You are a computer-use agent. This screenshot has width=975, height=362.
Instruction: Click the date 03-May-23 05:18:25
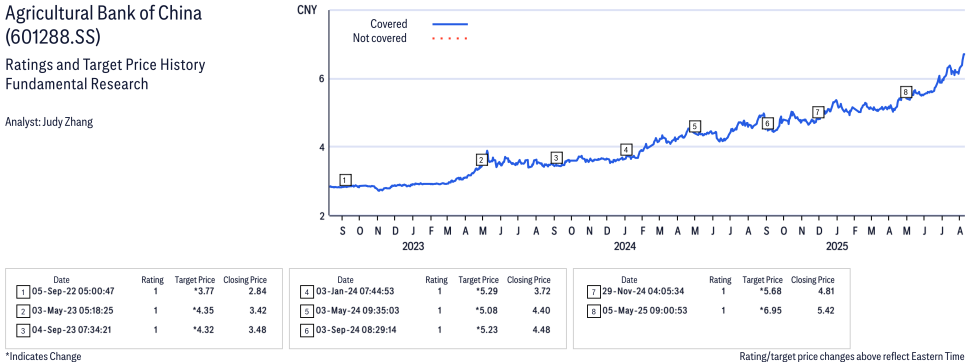73,310
